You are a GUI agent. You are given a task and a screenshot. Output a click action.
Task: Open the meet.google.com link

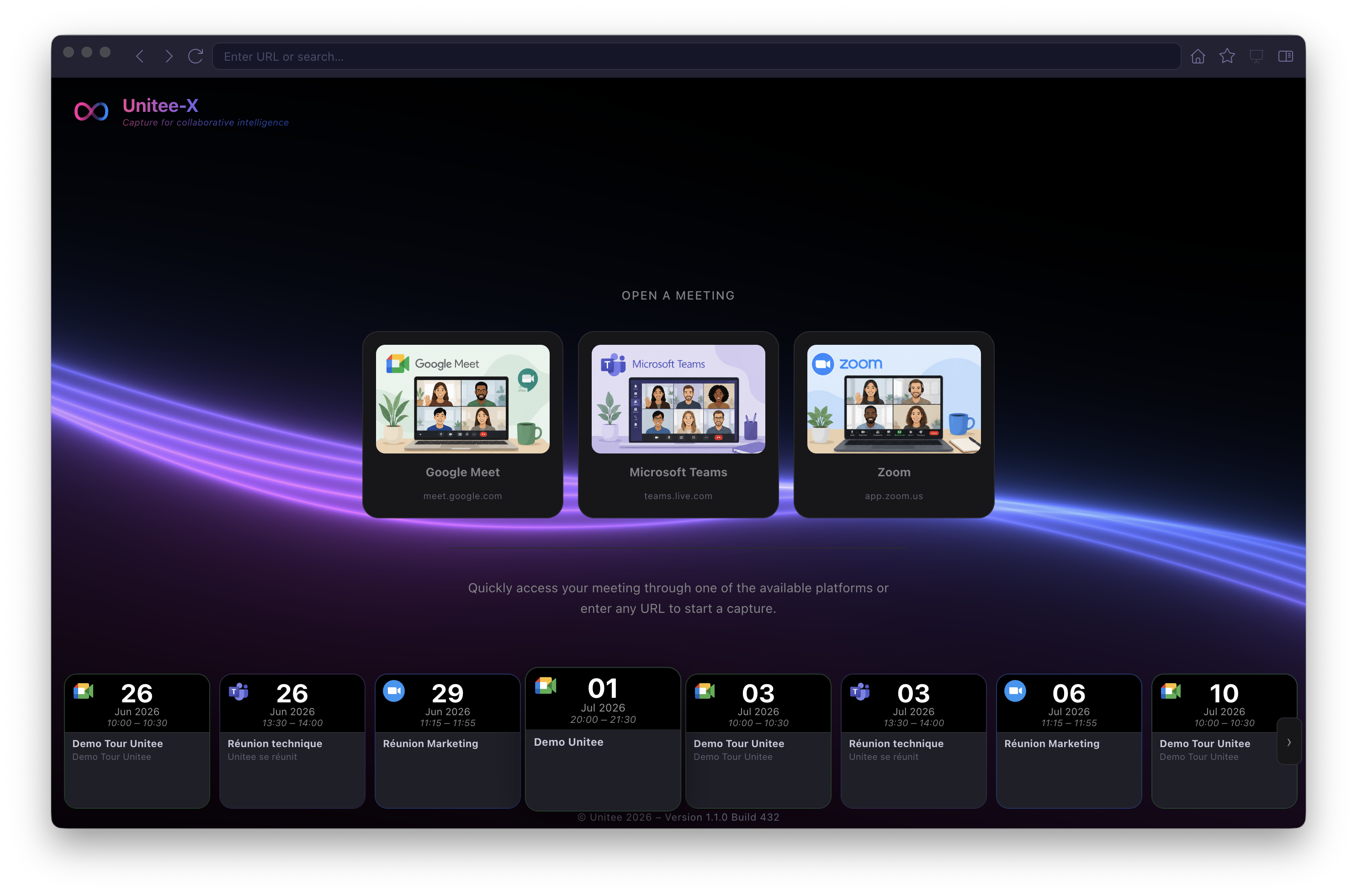pos(462,496)
